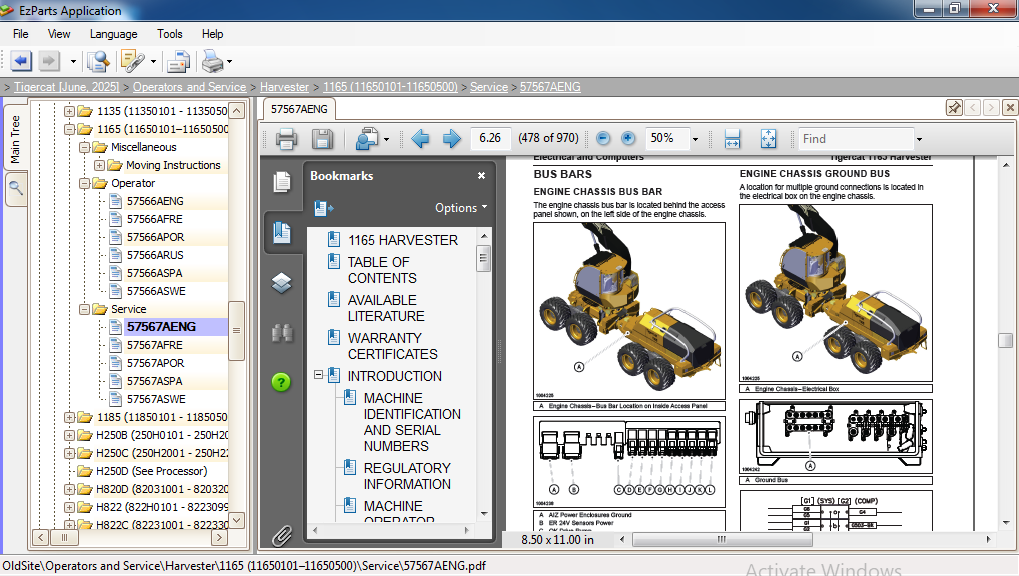Open the 1165 HARVESTER bookmark
The height and width of the screenshot is (576, 1019).
pyautogui.click(x=403, y=240)
